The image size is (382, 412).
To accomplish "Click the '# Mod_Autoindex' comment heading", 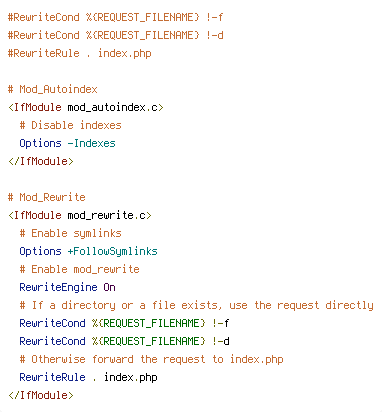I will pyautogui.click(x=53, y=89).
